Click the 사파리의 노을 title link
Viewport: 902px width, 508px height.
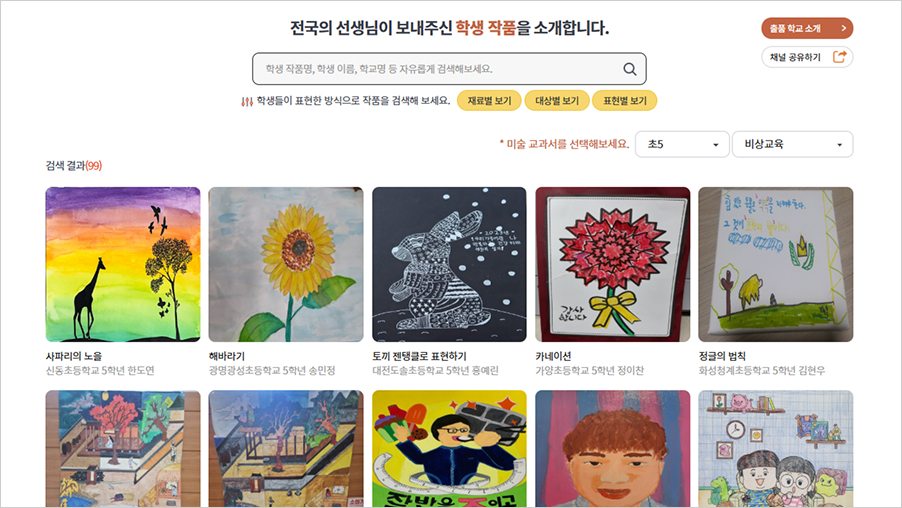74,356
